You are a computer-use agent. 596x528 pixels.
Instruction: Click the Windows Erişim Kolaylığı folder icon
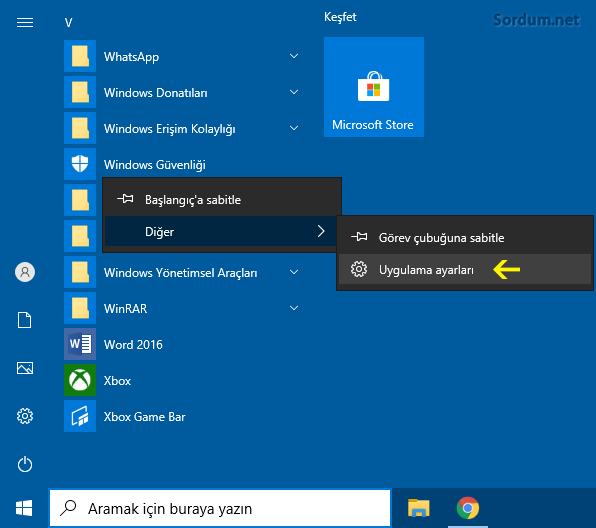click(x=80, y=128)
